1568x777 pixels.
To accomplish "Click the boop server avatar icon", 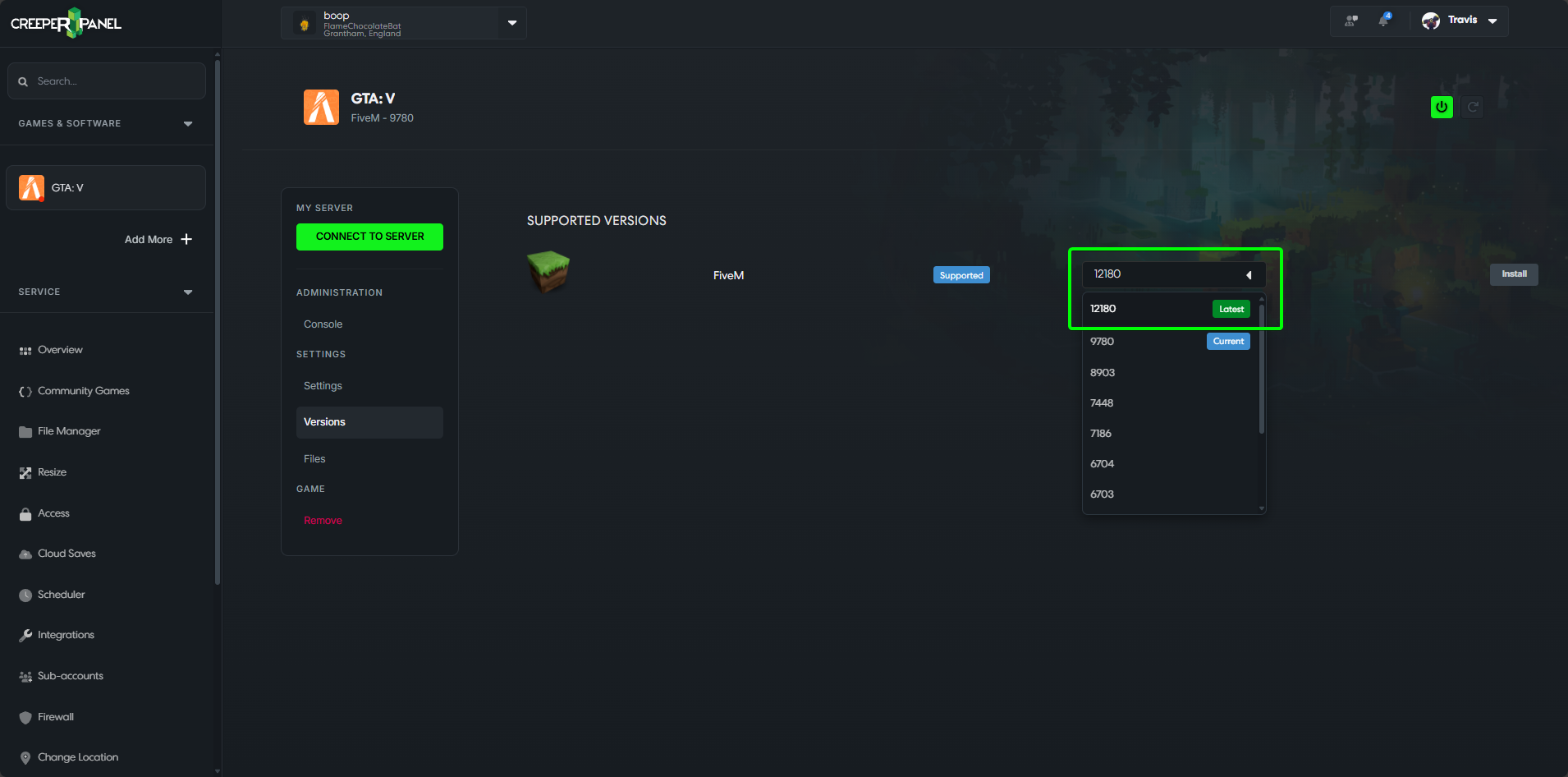I will pyautogui.click(x=305, y=25).
